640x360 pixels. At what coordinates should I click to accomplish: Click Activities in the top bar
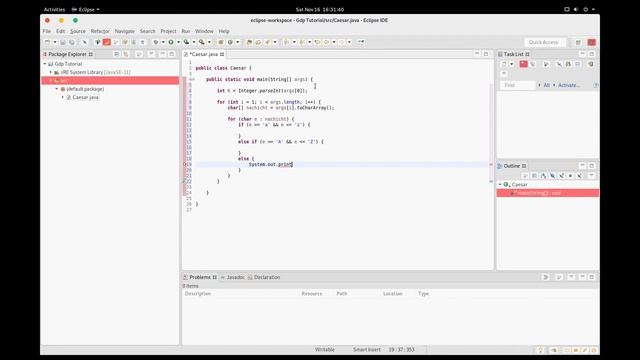pyautogui.click(x=54, y=9)
